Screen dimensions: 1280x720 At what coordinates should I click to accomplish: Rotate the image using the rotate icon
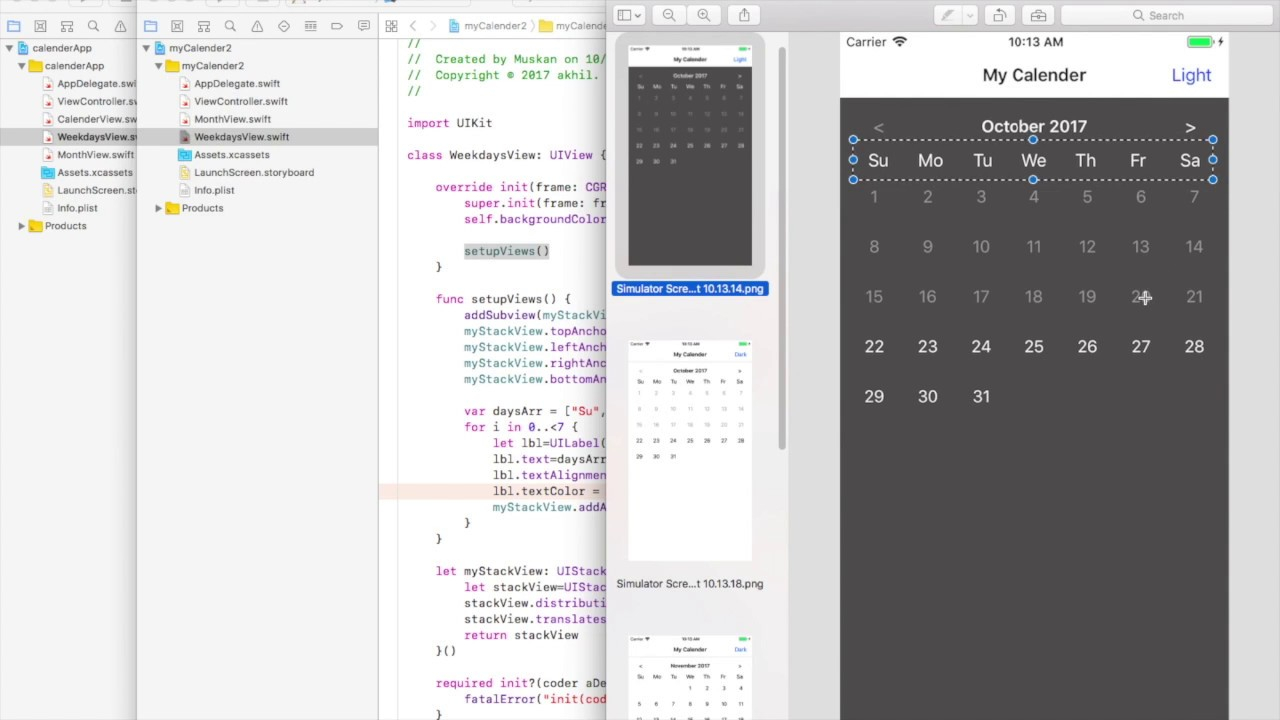[x=1000, y=15]
